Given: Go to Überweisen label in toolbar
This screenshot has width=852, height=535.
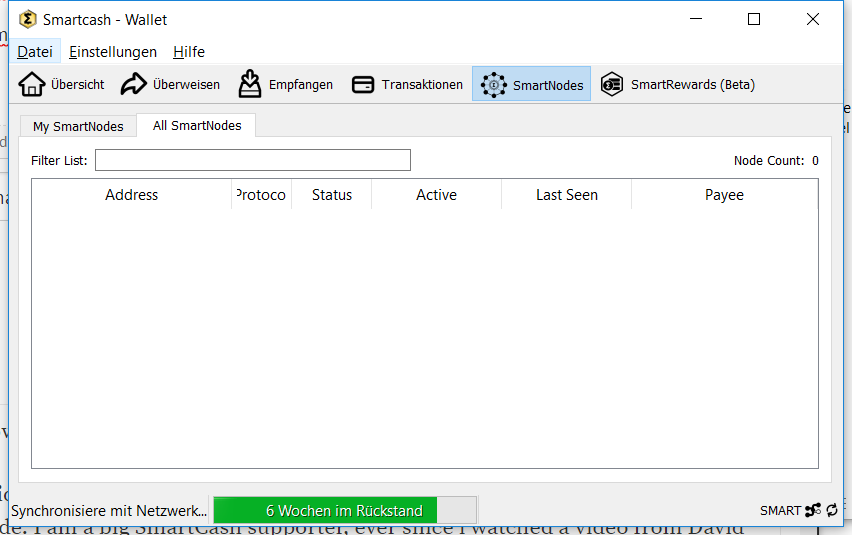Looking at the screenshot, I should pyautogui.click(x=186, y=84).
